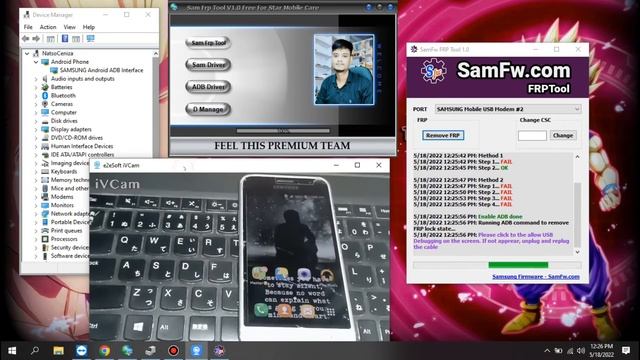The image size is (640, 360).
Task: Click the Cameras device category icon
Action: [45, 104]
